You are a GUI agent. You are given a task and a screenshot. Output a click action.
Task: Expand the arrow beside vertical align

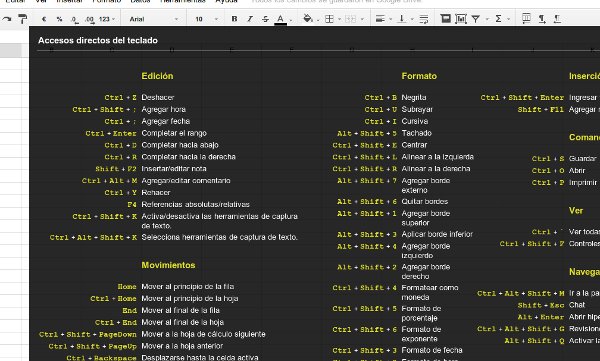coord(412,19)
